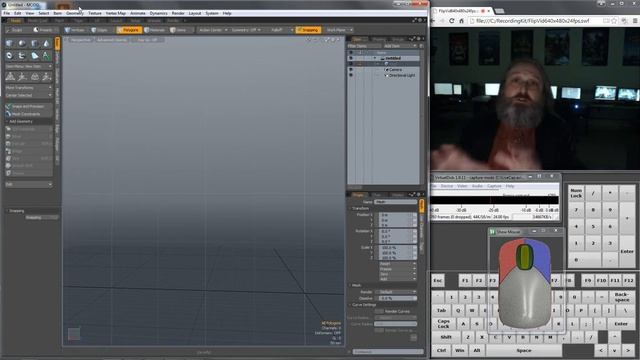This screenshot has width=640, height=360.
Task: Click the Advanced OpenGL viewport button
Action: point(112,40)
